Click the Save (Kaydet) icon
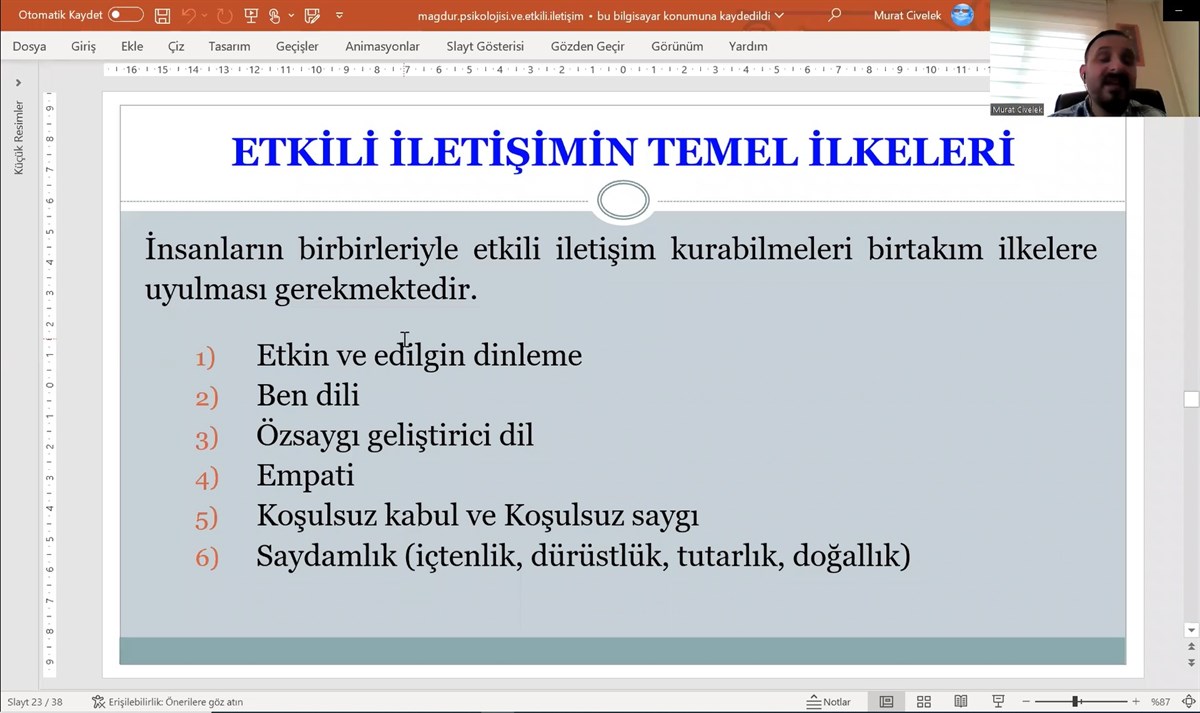The width and height of the screenshot is (1200, 713). (x=162, y=16)
